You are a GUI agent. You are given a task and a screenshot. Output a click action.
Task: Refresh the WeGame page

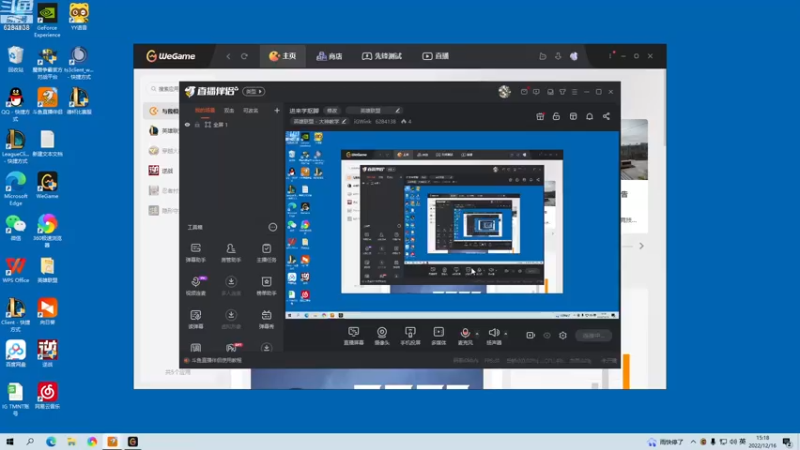pos(244,56)
